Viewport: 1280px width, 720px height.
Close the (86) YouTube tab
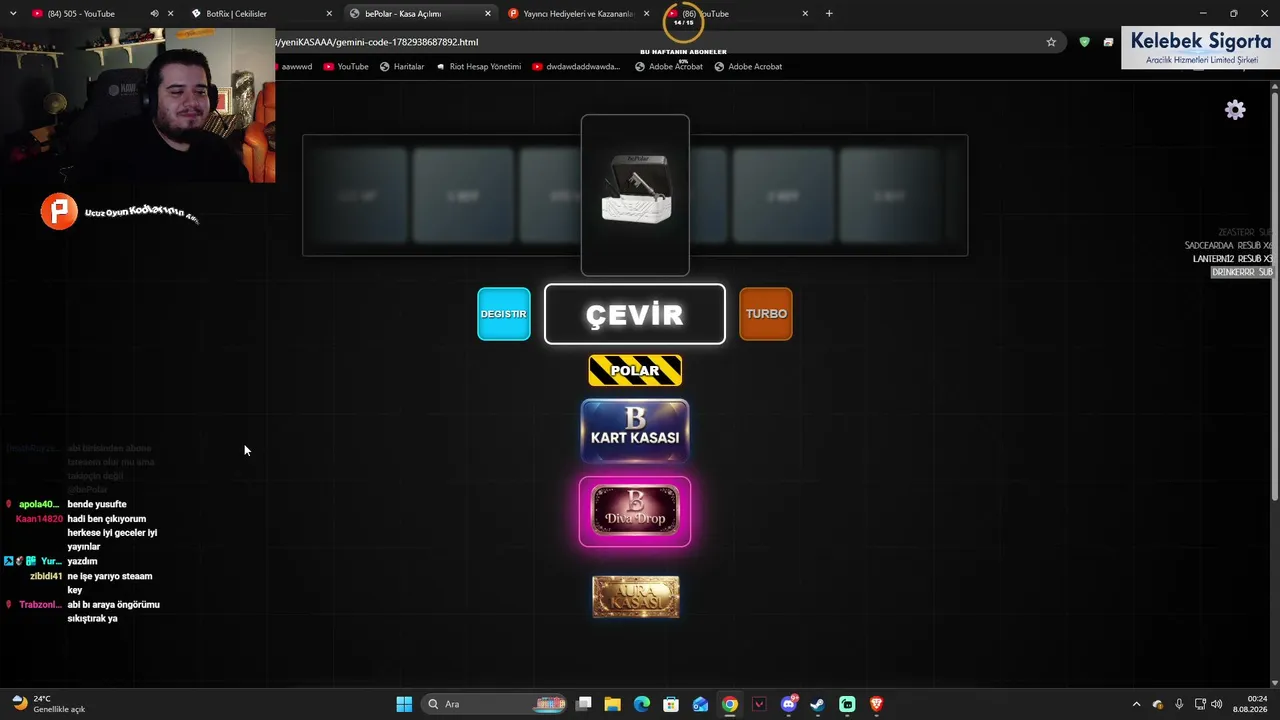(805, 14)
